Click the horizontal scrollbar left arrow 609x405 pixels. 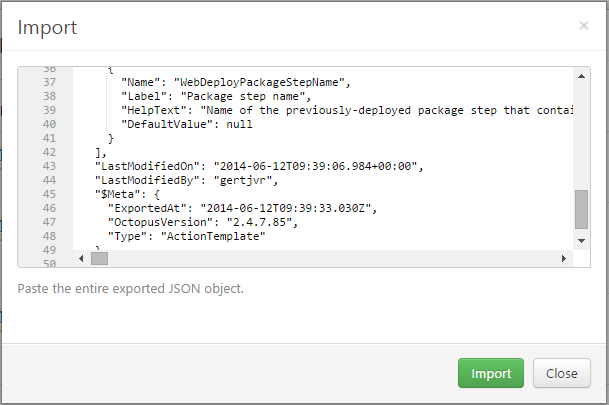point(82,259)
